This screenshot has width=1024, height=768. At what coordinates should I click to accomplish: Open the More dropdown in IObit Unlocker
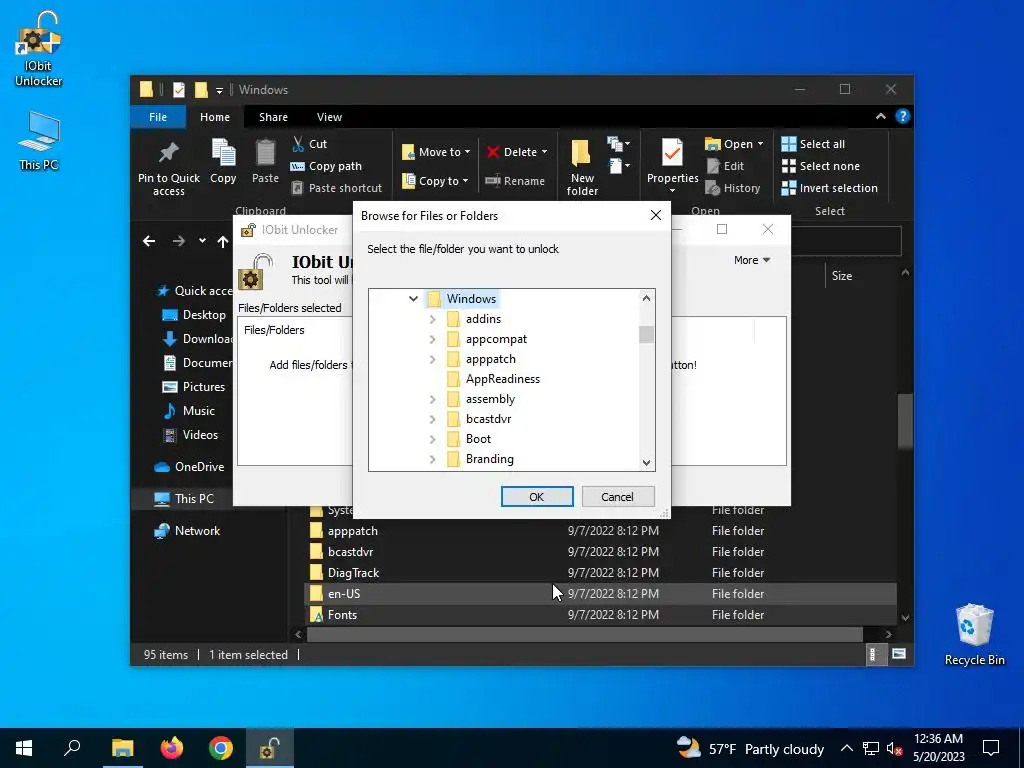pos(752,260)
